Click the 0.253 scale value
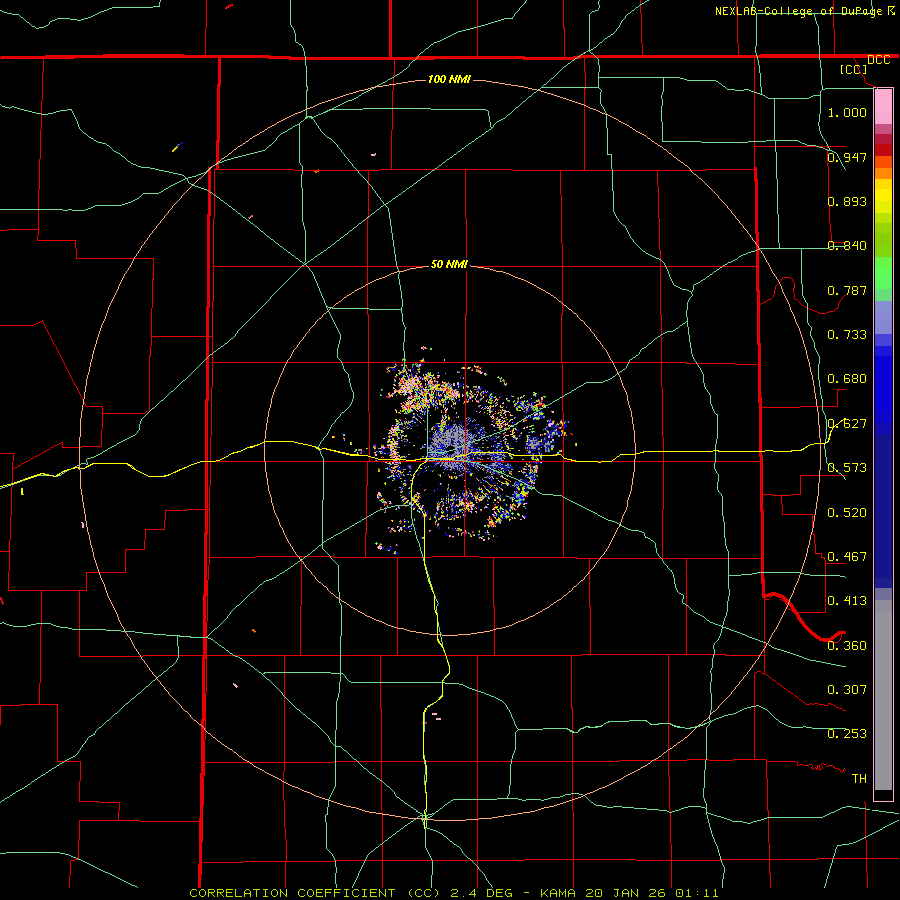The image size is (900, 900). pos(847,734)
